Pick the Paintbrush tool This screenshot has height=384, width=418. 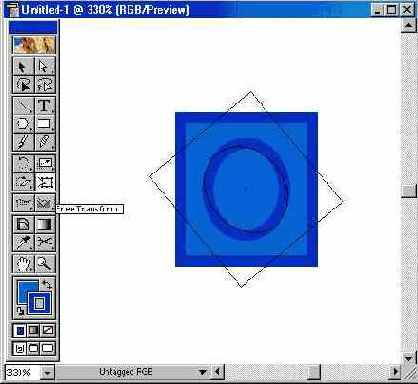pos(23,142)
